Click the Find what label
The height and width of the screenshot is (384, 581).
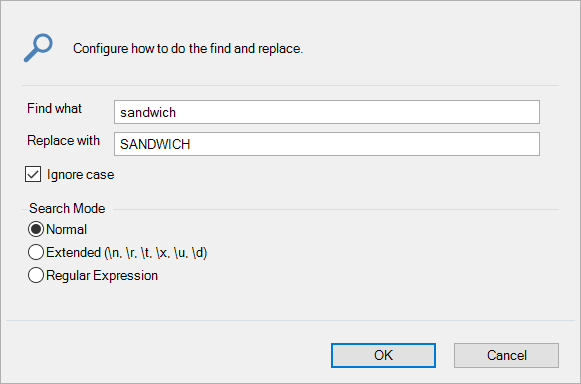(x=54, y=109)
